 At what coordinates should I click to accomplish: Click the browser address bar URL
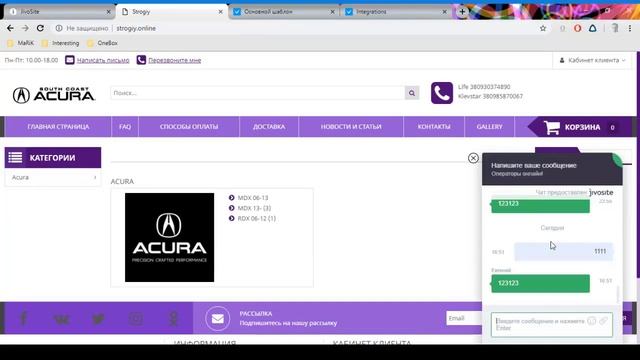(x=136, y=28)
